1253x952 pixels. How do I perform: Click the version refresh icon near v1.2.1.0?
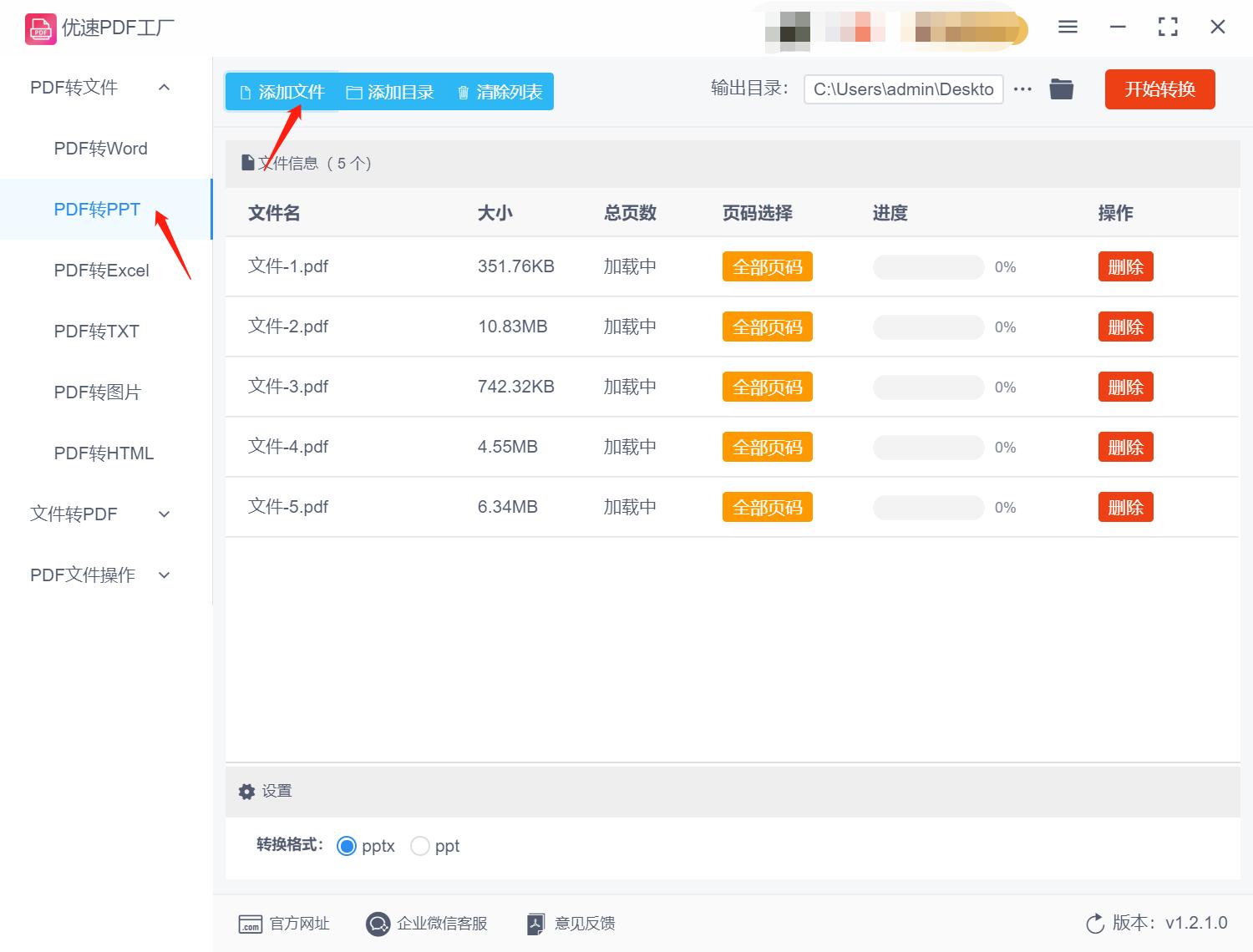(1095, 924)
